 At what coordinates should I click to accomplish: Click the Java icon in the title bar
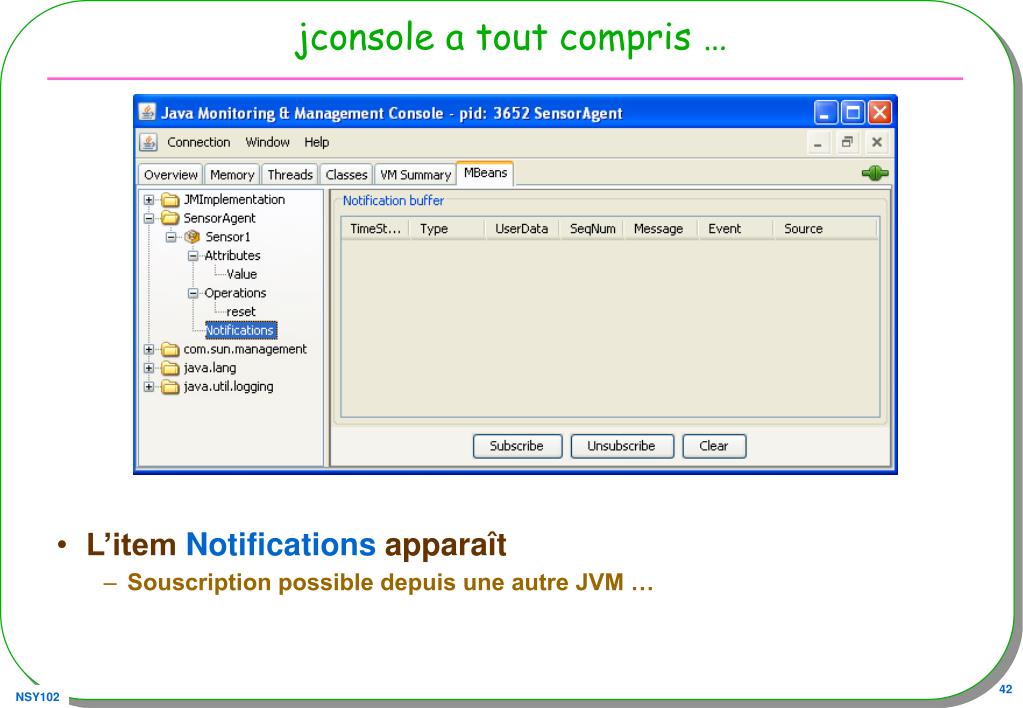point(147,113)
